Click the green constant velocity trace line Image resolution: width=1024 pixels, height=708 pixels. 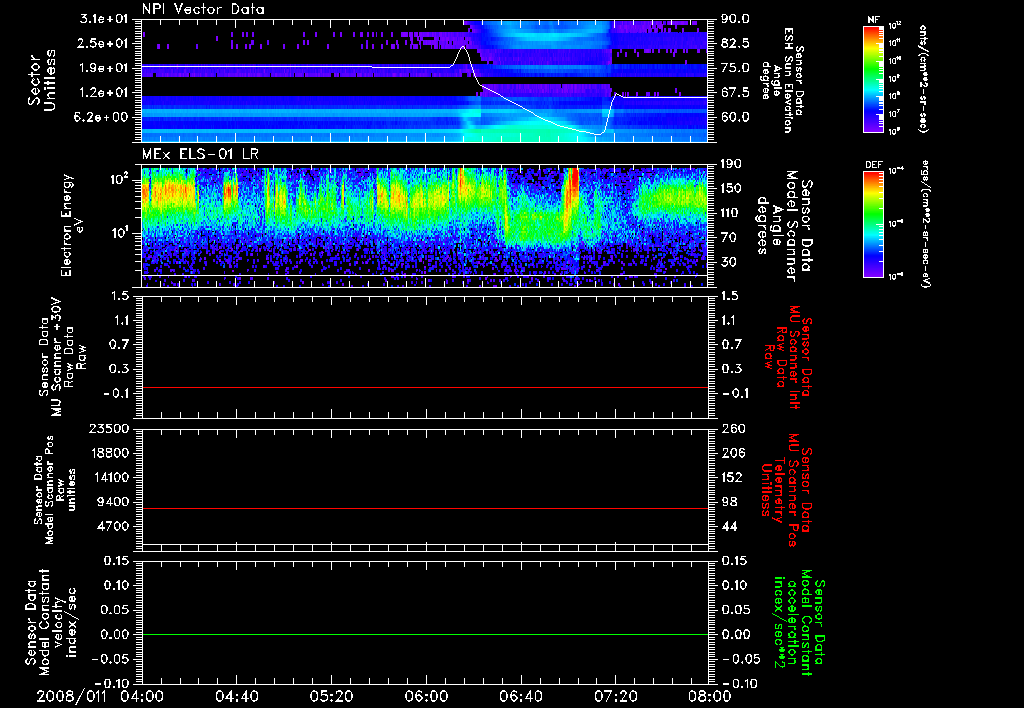point(420,635)
